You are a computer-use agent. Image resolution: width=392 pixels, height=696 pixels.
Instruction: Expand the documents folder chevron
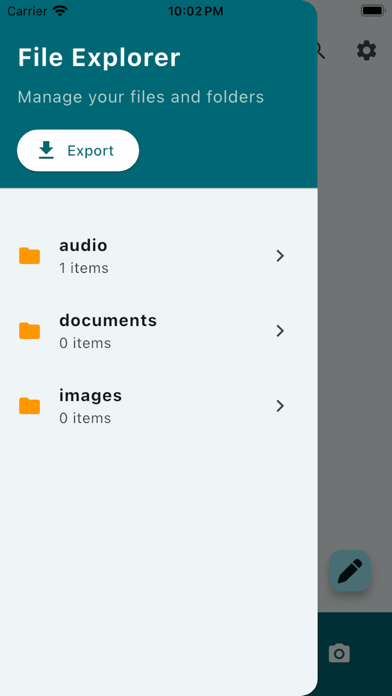tap(280, 331)
